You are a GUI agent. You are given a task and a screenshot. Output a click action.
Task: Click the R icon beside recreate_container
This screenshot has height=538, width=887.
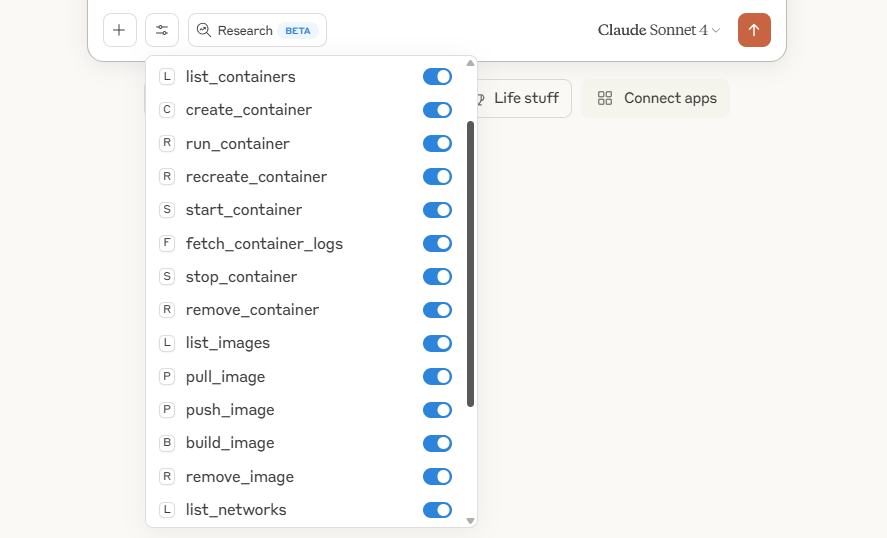tap(167, 177)
